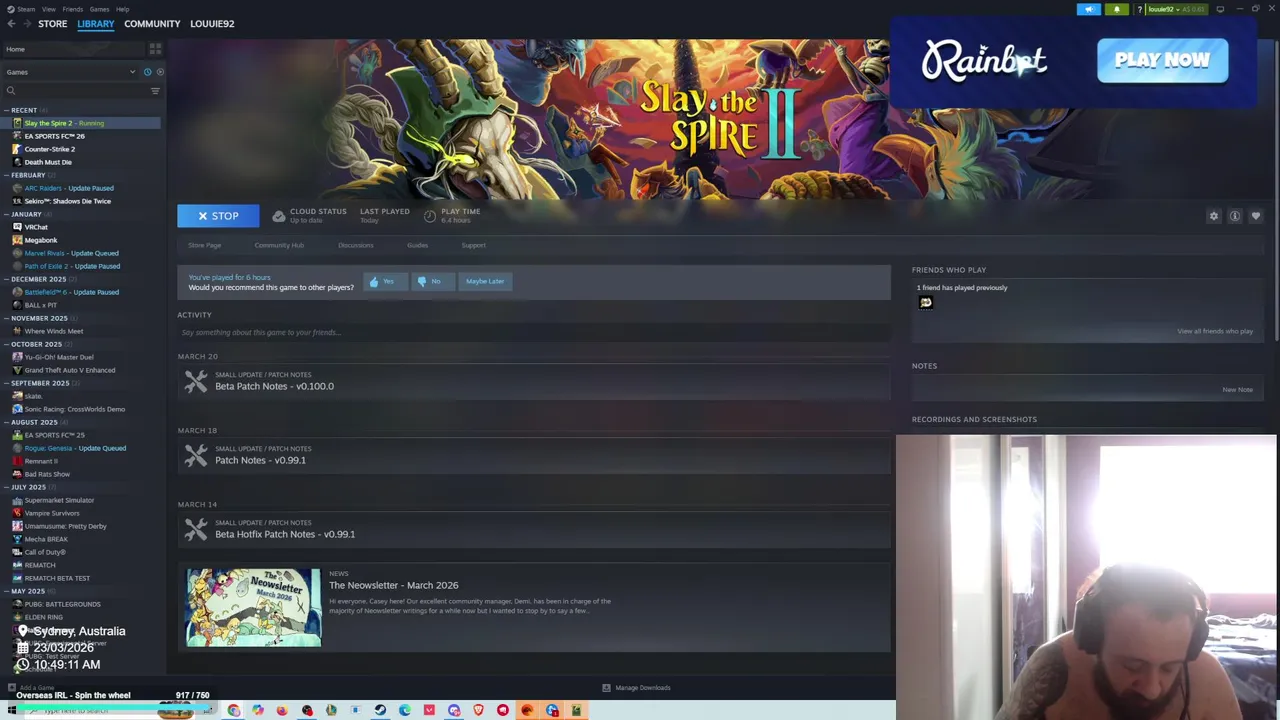Open The Newsletter March 2026 thumbnail
The image size is (1280, 720).
pos(254,608)
